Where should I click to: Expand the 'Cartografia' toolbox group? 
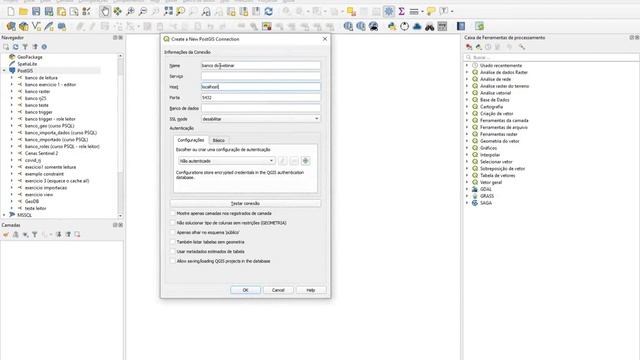click(x=467, y=107)
